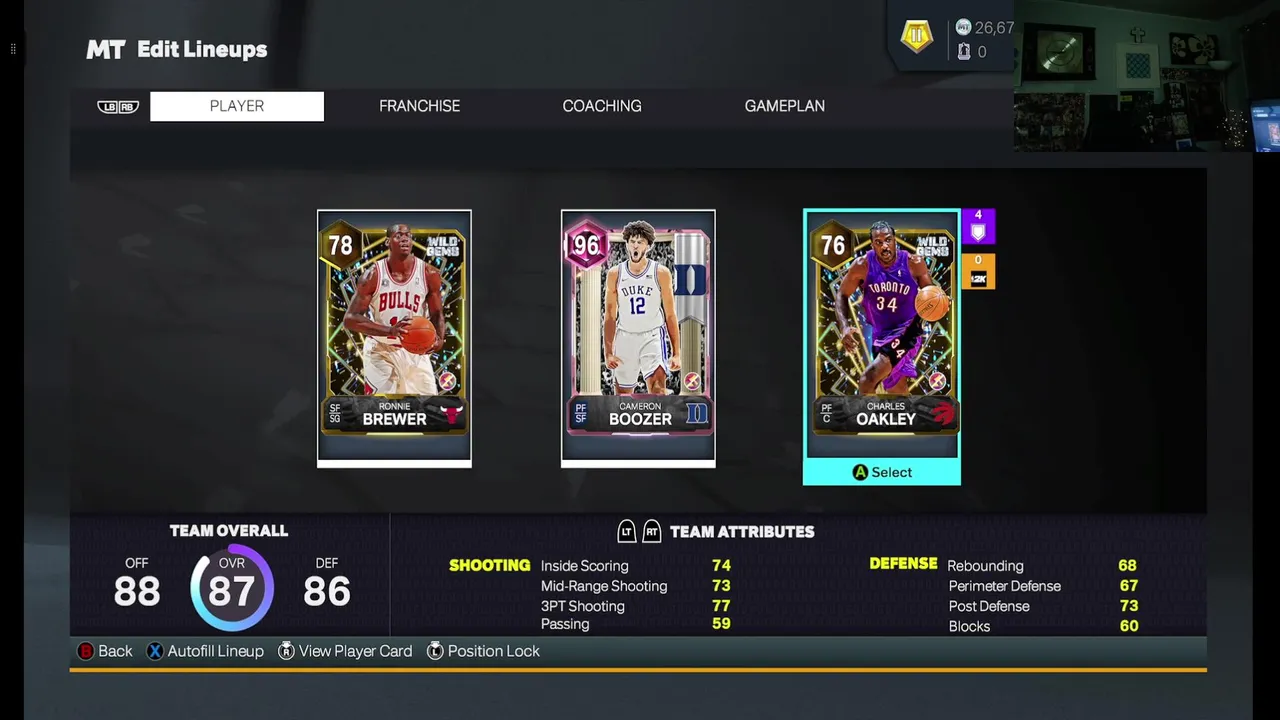
Task: Click the OVR 87 rating ring
Action: pos(232,588)
